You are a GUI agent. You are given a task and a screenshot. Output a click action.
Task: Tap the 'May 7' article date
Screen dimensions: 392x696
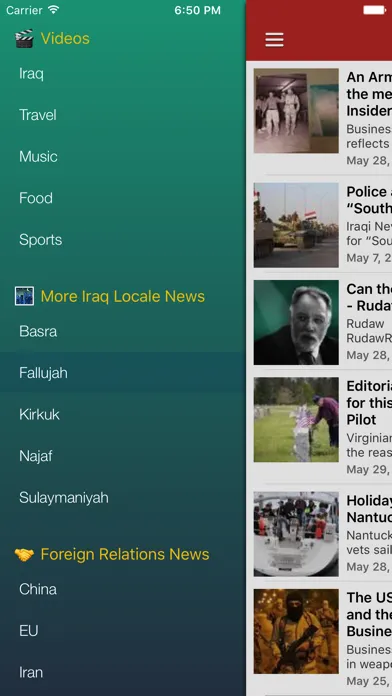(x=369, y=258)
